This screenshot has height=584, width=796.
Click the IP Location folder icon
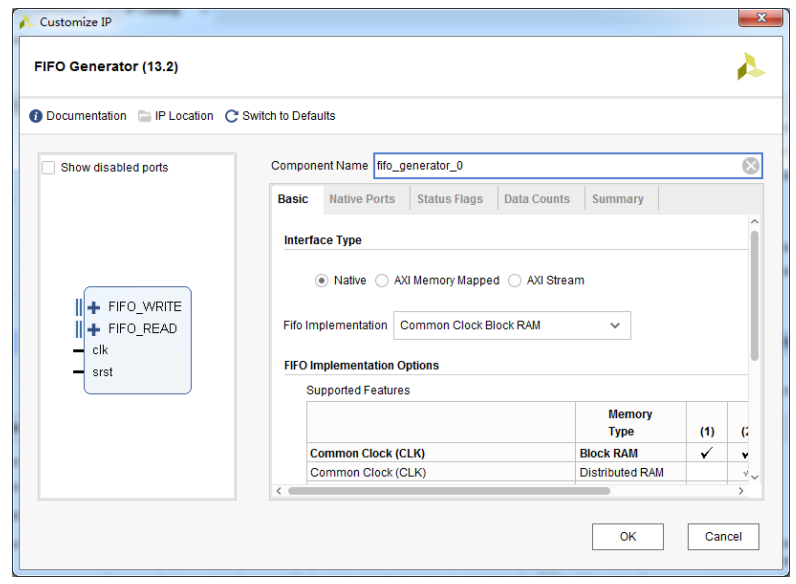[145, 116]
